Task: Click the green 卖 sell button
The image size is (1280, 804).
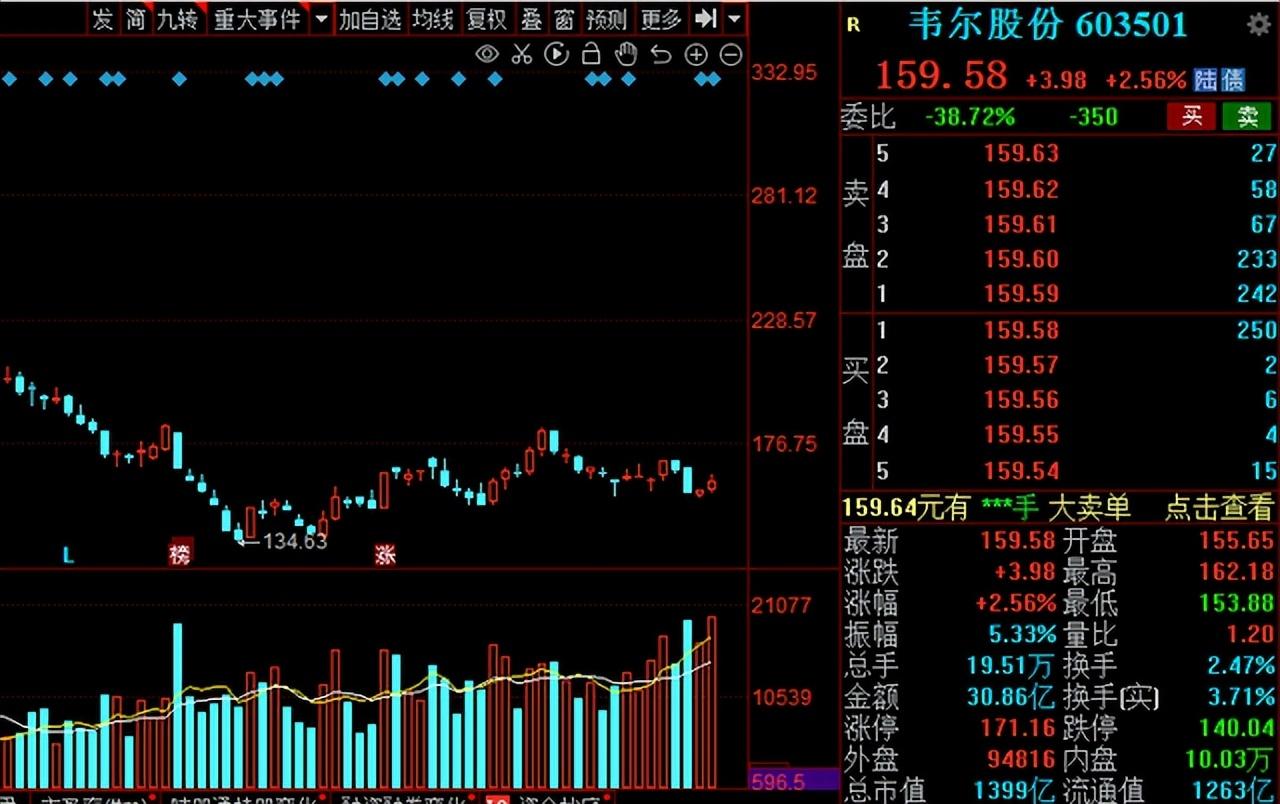Action: click(x=1247, y=117)
